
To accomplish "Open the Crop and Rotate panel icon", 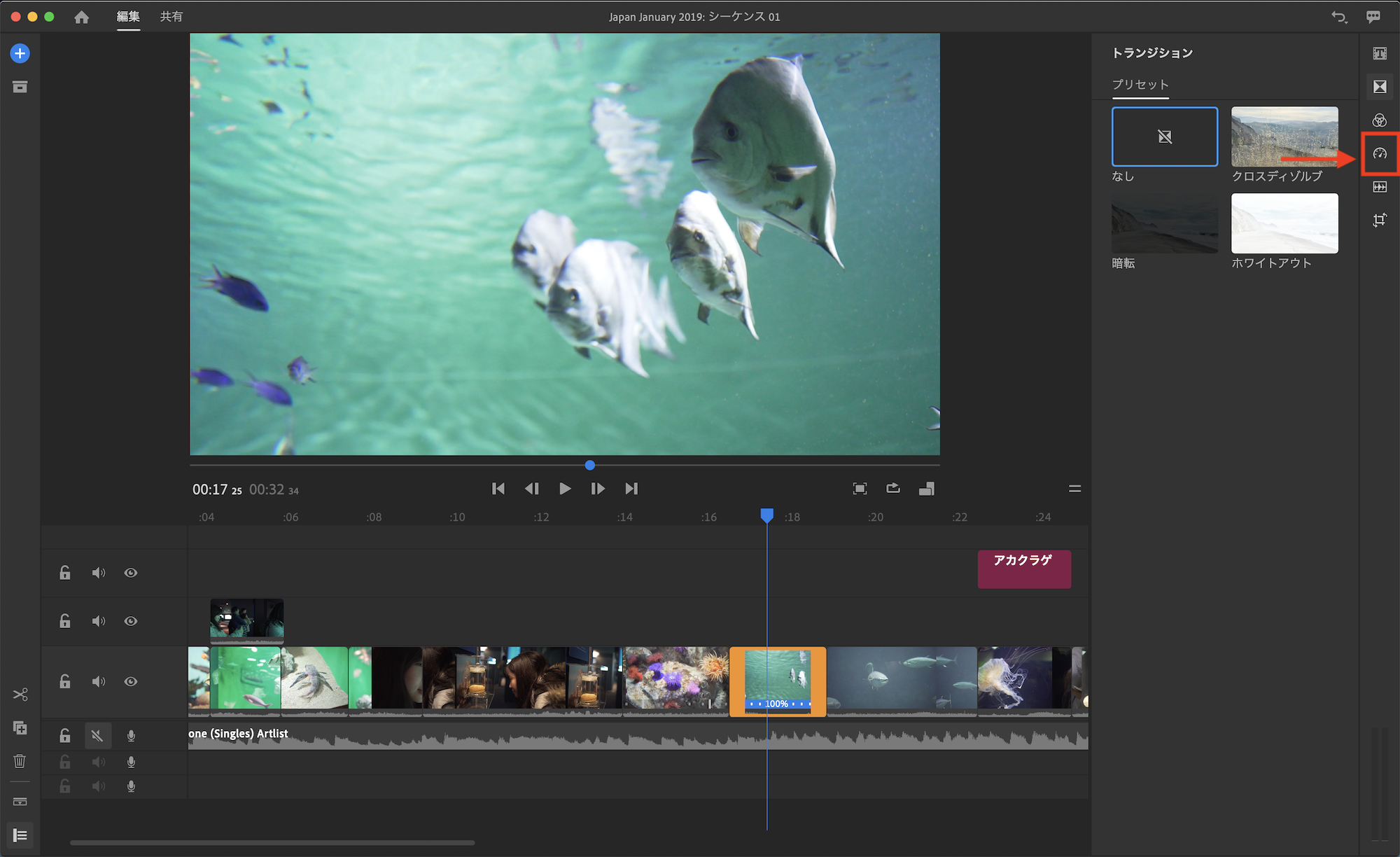I will coord(1379,220).
